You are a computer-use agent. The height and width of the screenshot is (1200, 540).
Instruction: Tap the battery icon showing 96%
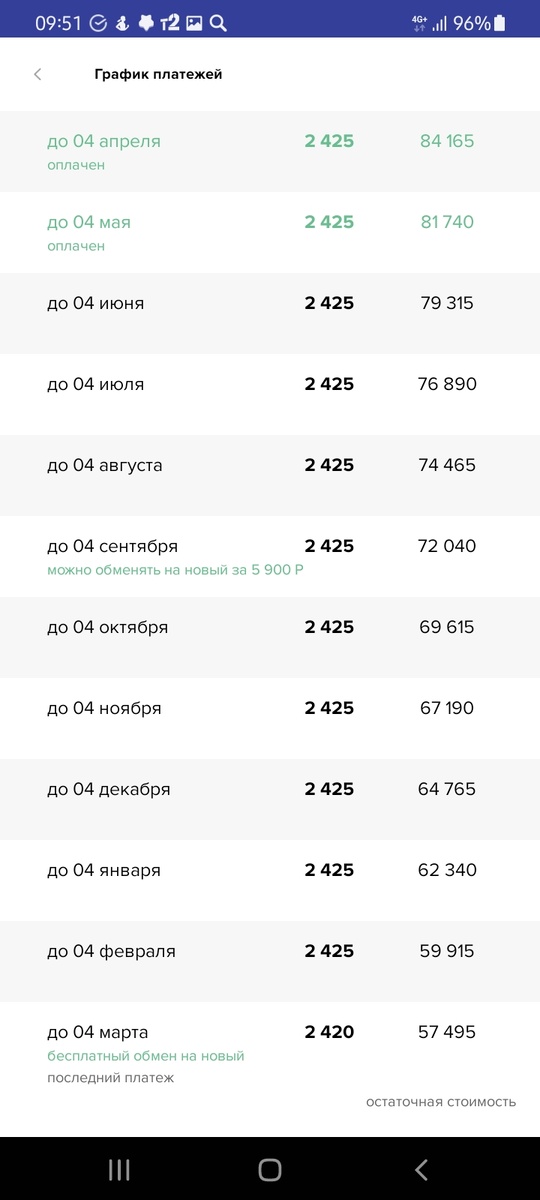click(x=499, y=23)
